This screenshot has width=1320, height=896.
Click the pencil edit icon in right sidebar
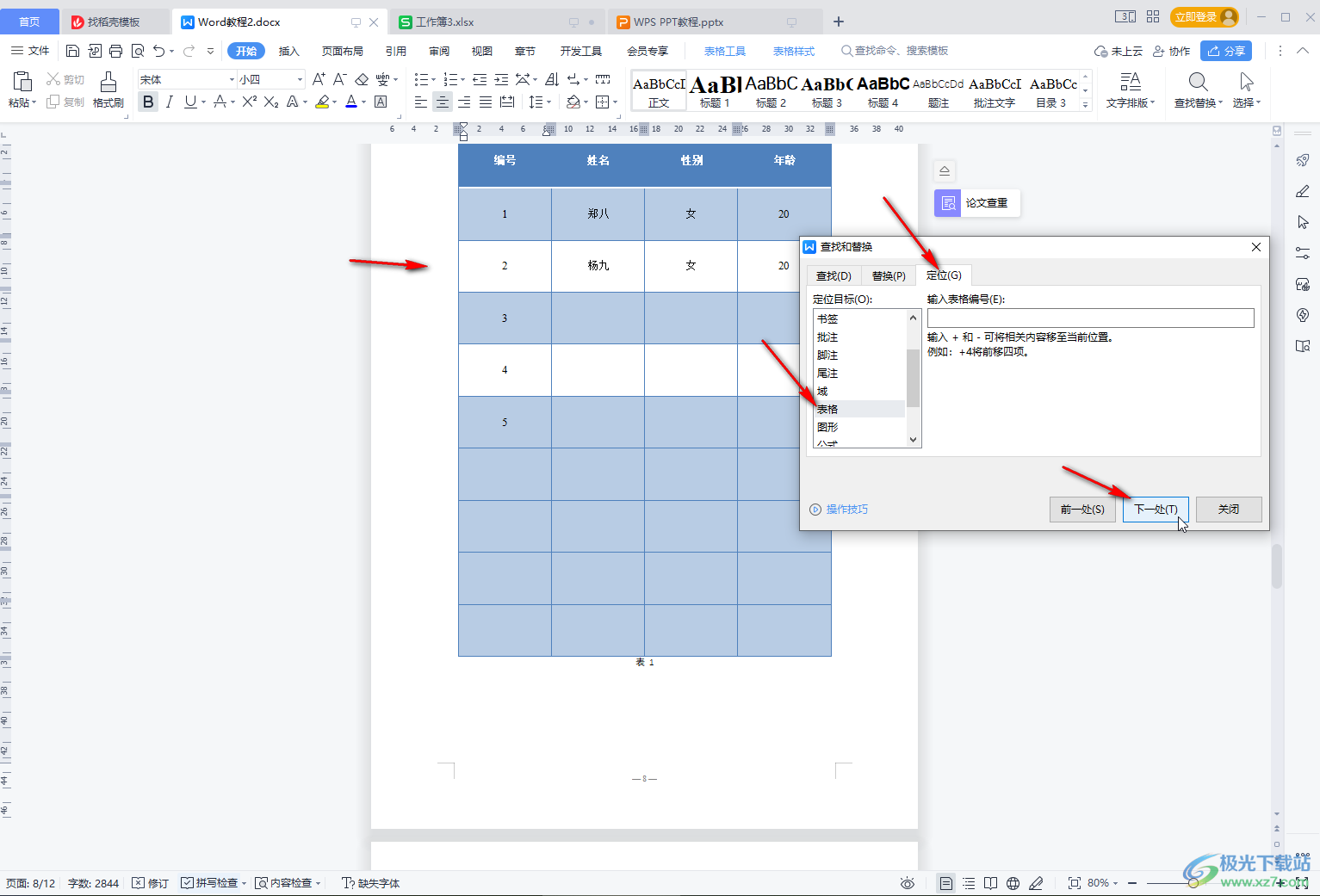click(x=1303, y=191)
